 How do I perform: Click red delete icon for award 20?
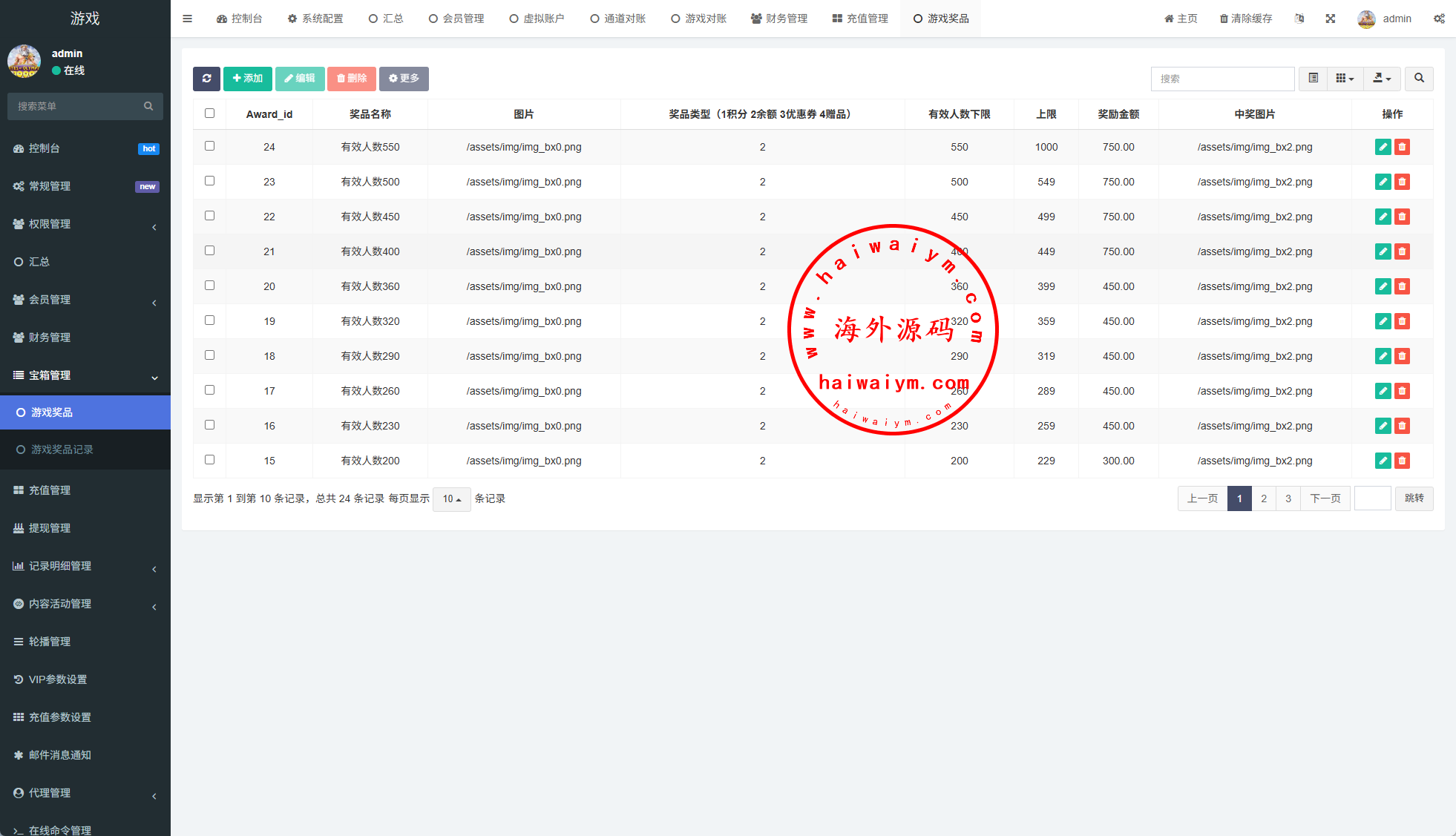point(1402,286)
